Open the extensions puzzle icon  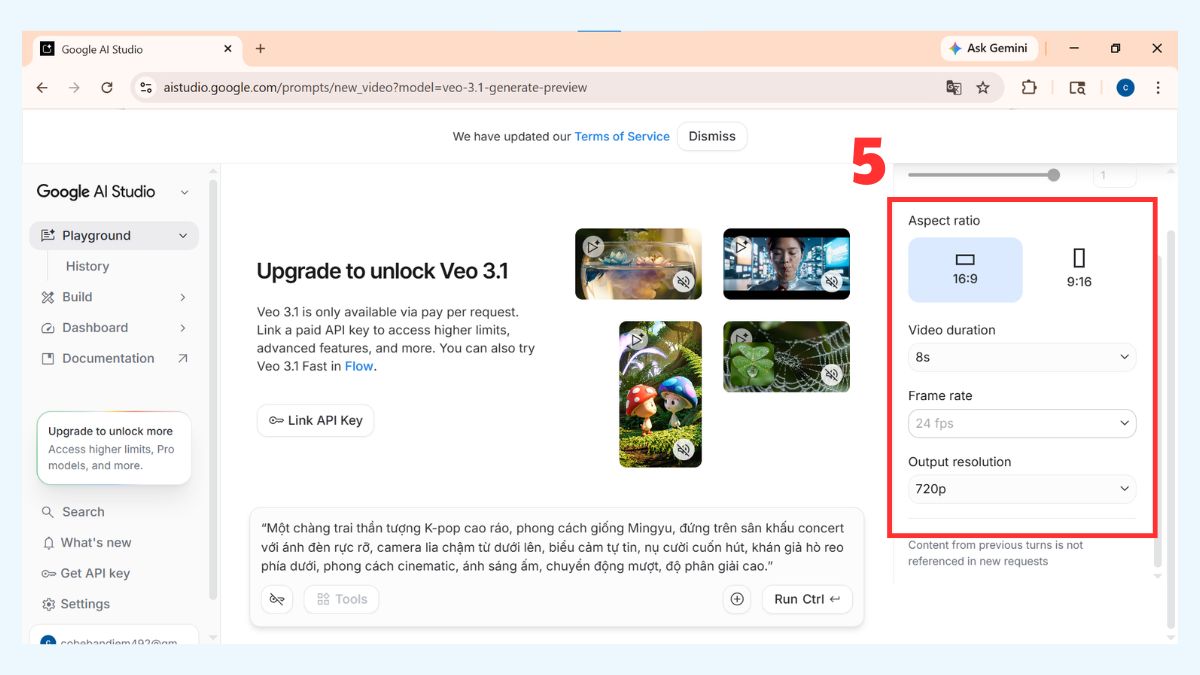point(1029,88)
